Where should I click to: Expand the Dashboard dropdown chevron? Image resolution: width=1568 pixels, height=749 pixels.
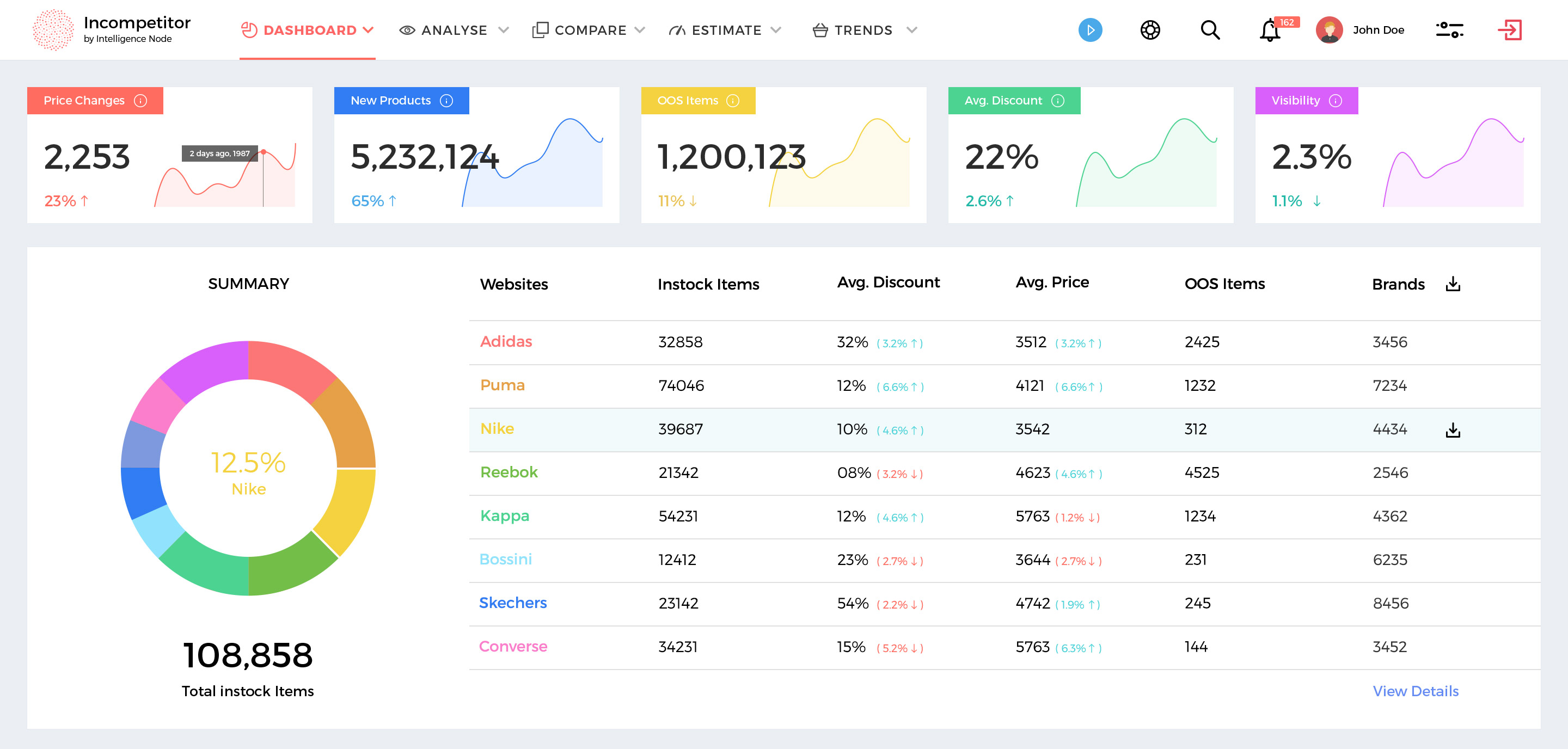coord(367,30)
